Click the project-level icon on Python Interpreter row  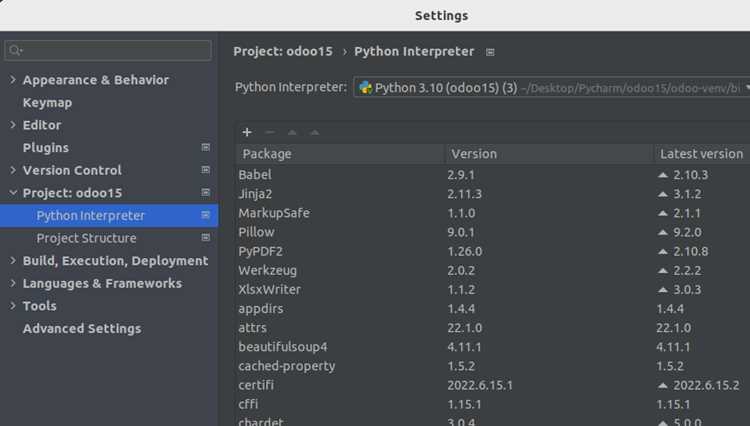pos(206,215)
